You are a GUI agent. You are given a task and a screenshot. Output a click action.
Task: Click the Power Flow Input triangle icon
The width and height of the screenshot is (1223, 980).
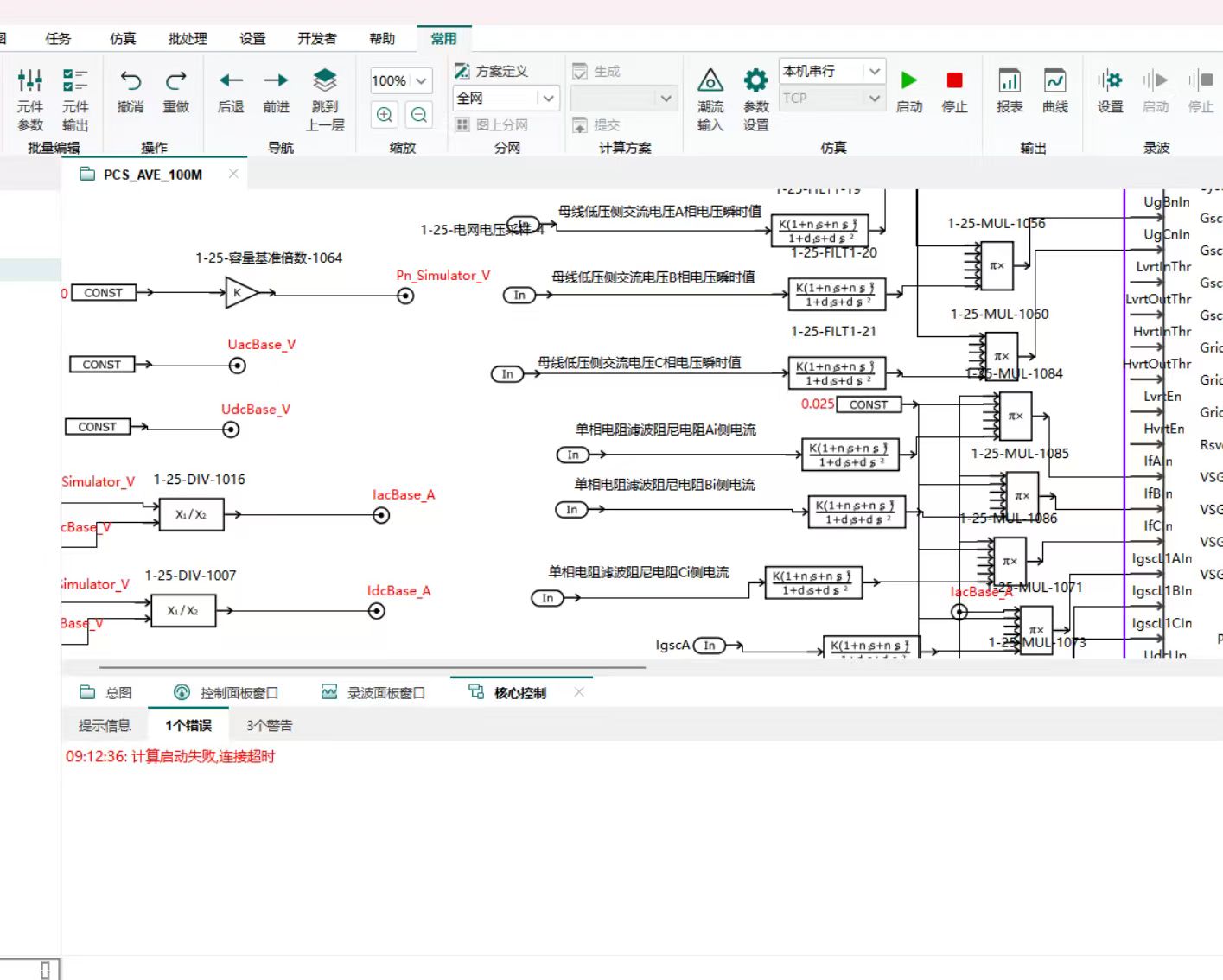tap(710, 81)
